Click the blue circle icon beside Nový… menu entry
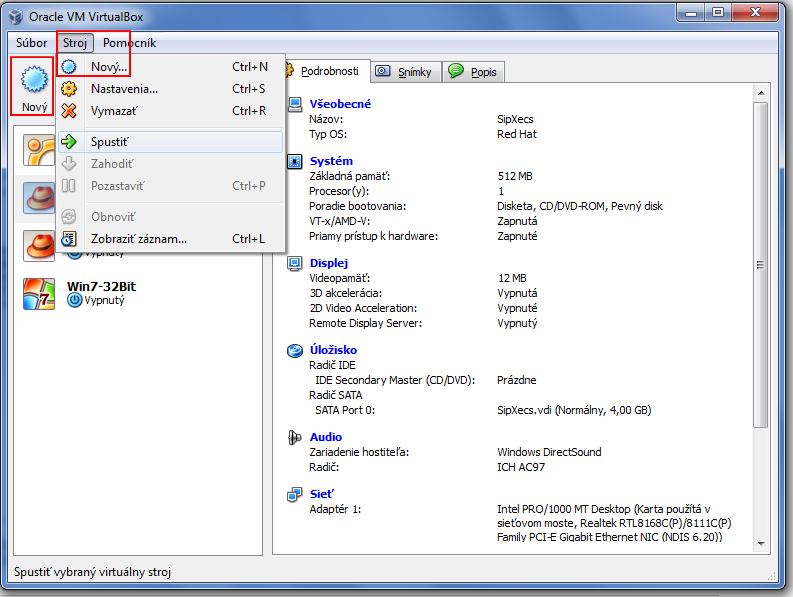 [x=69, y=67]
